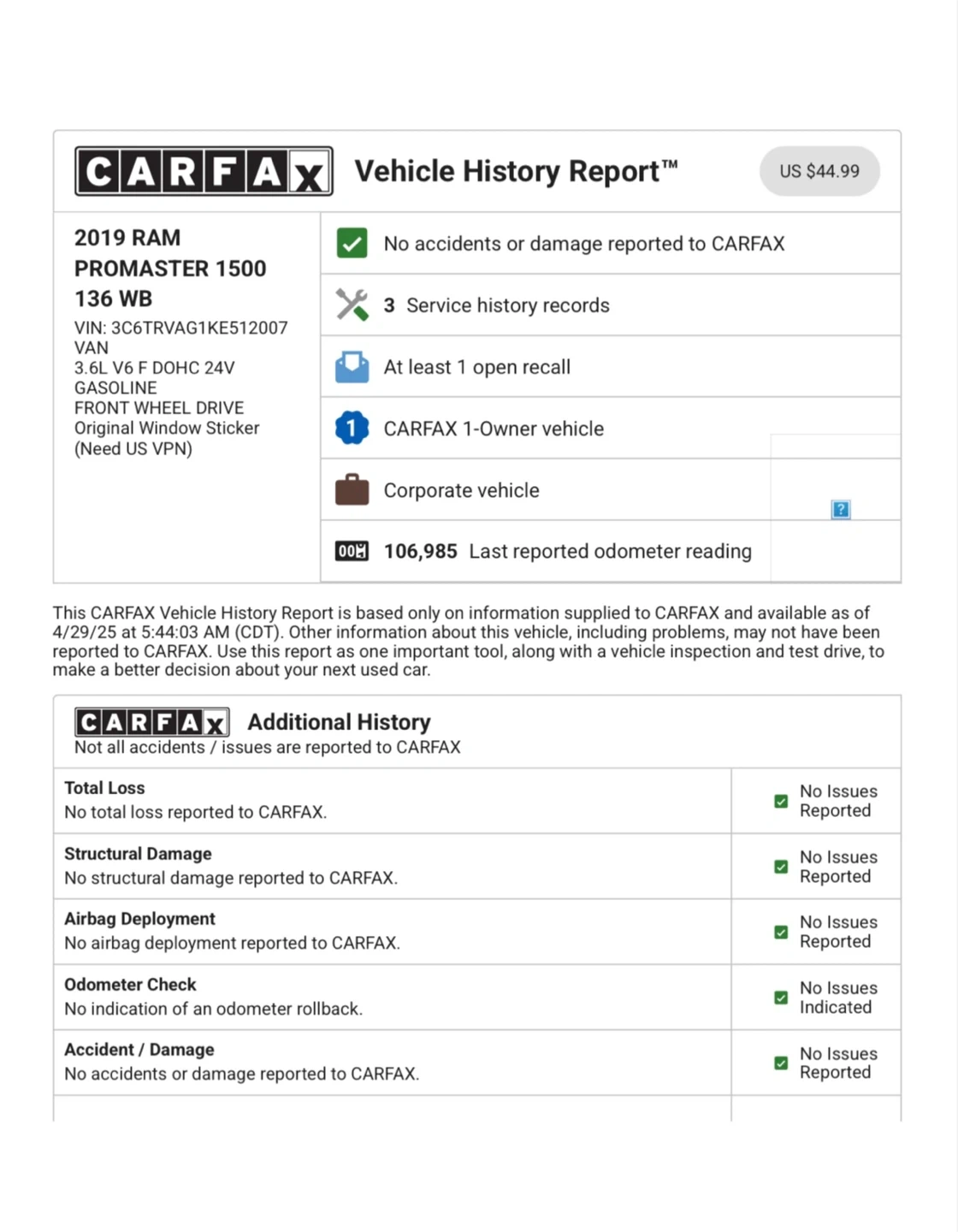Click the Accident / Damage green checkbox
Image resolution: width=958 pixels, height=1232 pixels.
click(x=781, y=1063)
